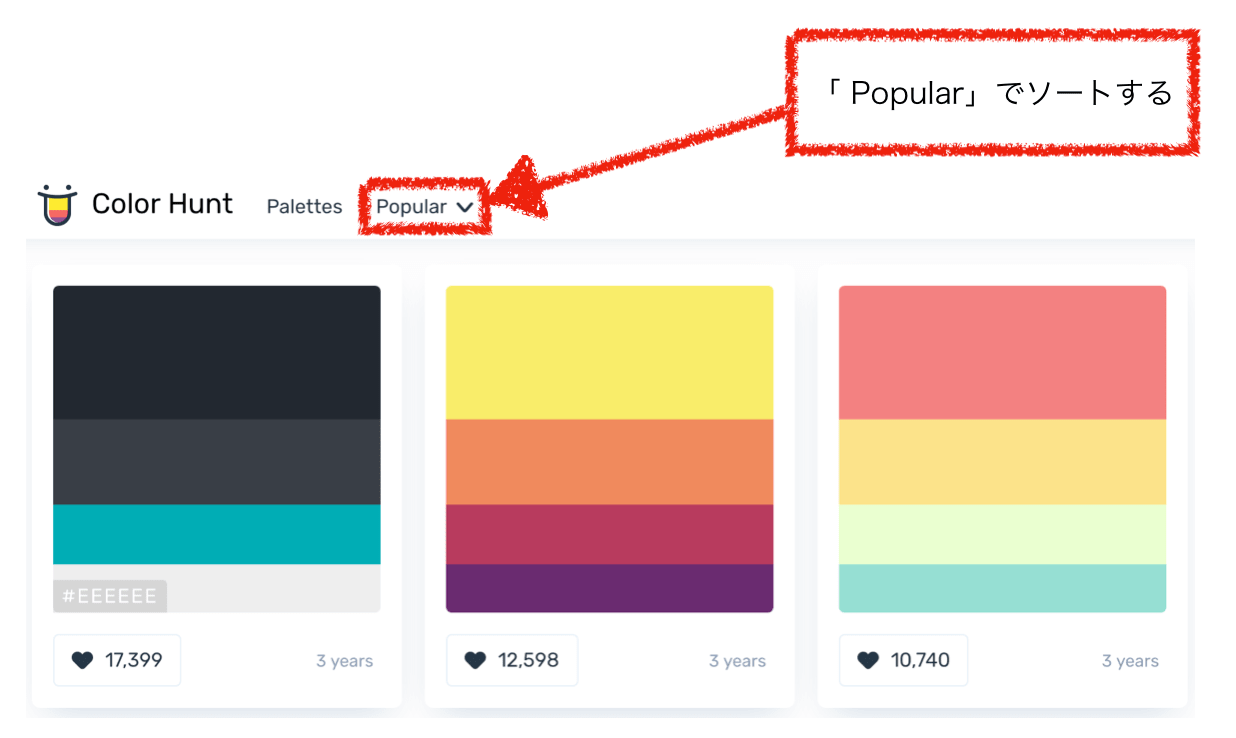Select the Palettes menu item
1236x738 pixels.
[304, 206]
